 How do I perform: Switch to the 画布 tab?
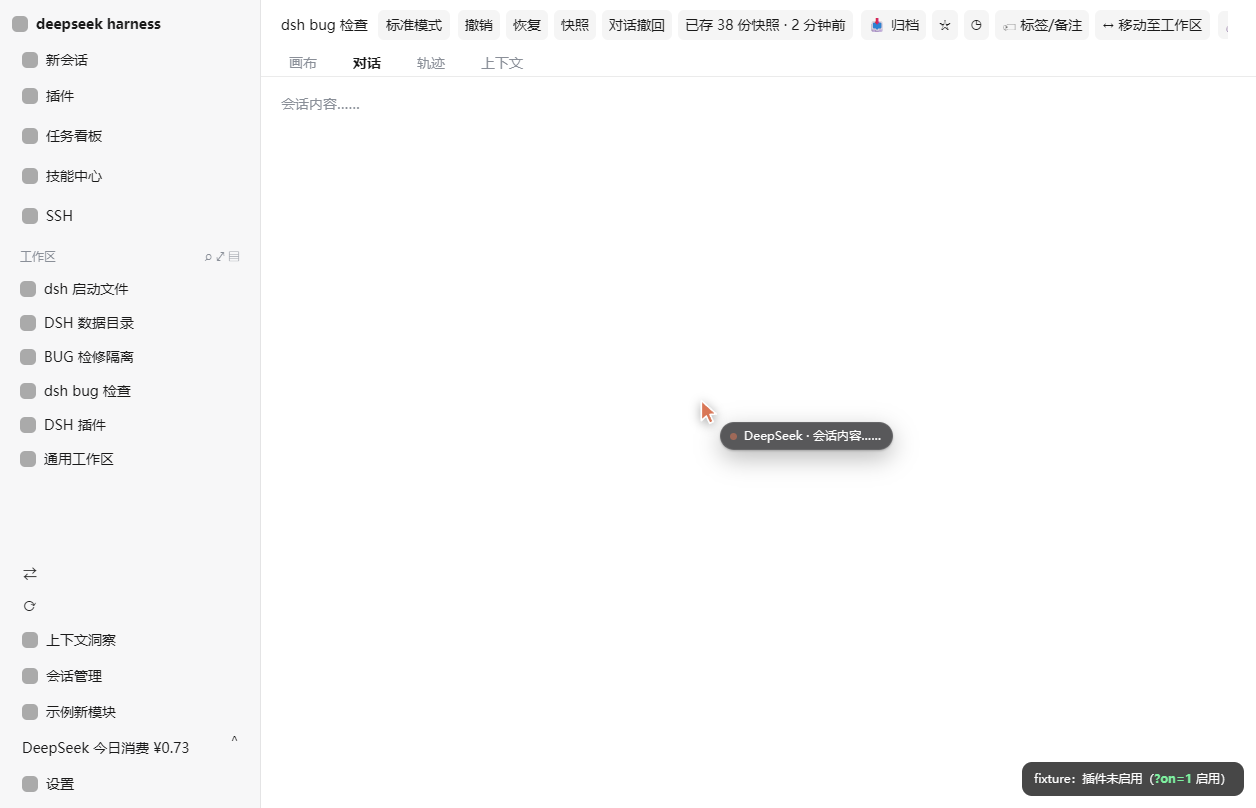coord(303,63)
